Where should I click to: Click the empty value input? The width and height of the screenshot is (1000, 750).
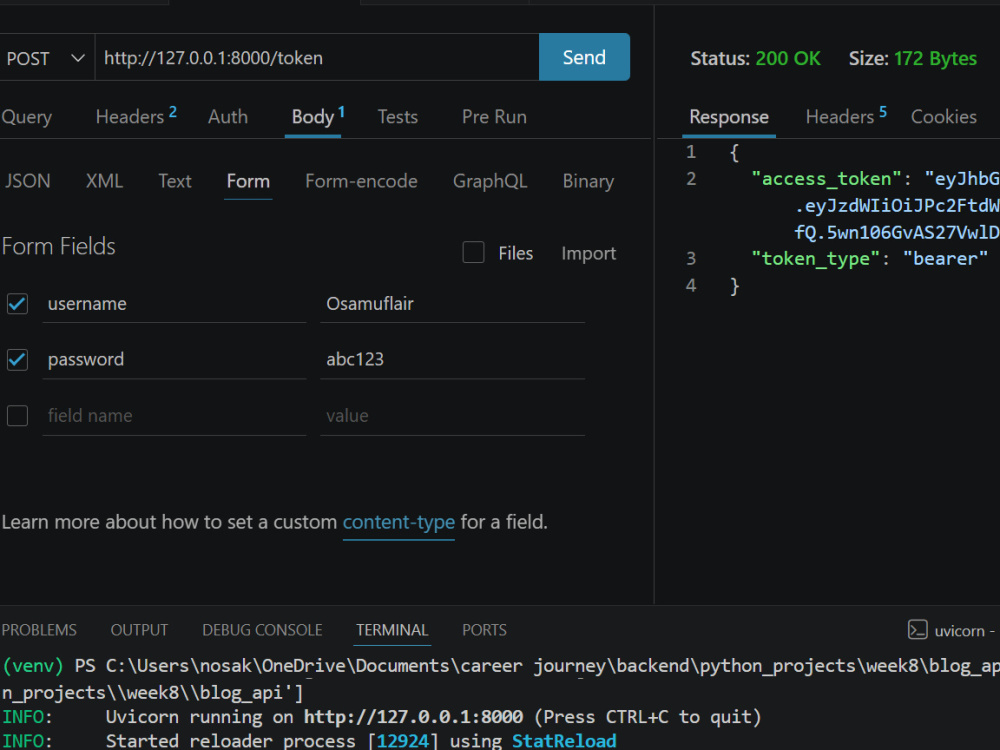(x=452, y=416)
